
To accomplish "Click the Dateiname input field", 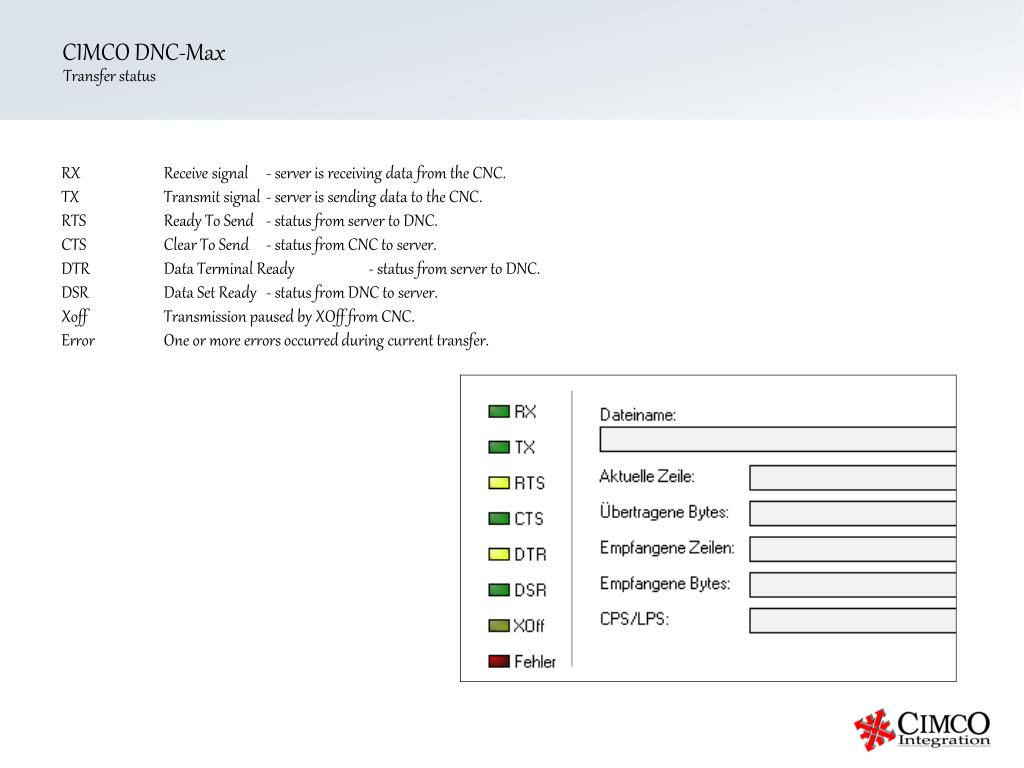I will 778,440.
